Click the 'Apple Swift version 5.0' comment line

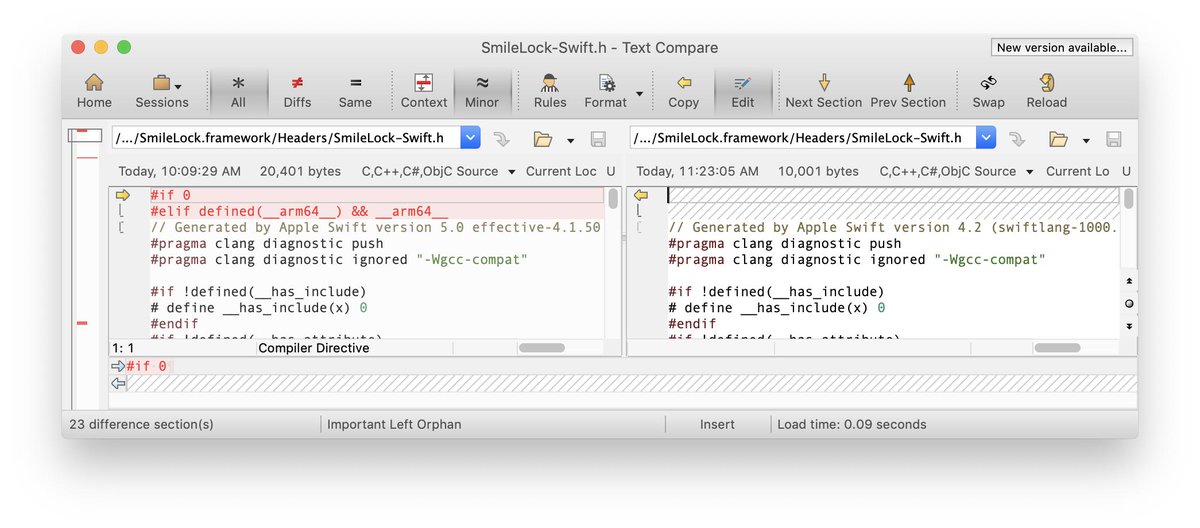point(375,227)
